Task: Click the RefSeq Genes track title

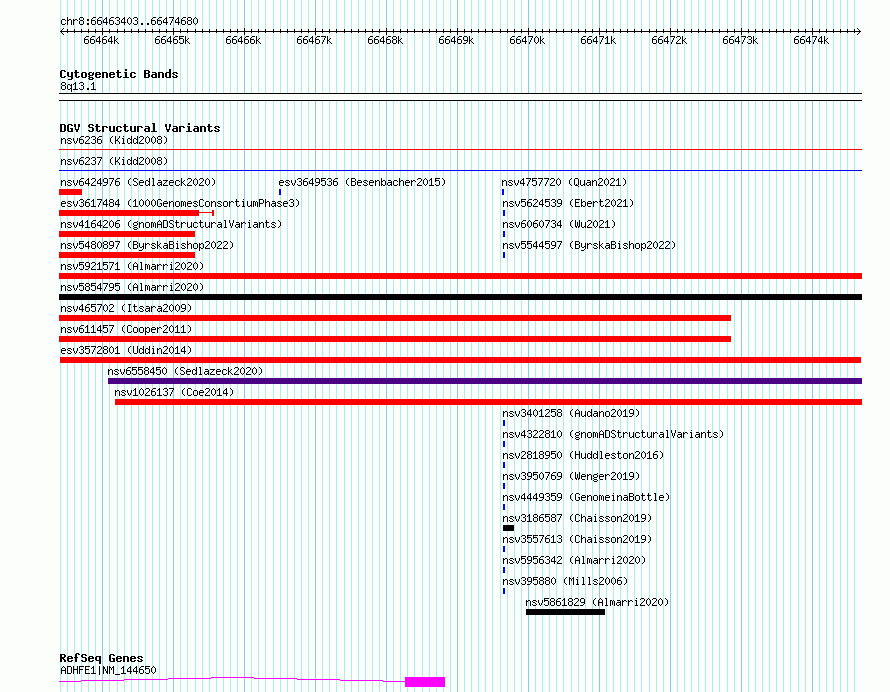Action: (x=101, y=659)
